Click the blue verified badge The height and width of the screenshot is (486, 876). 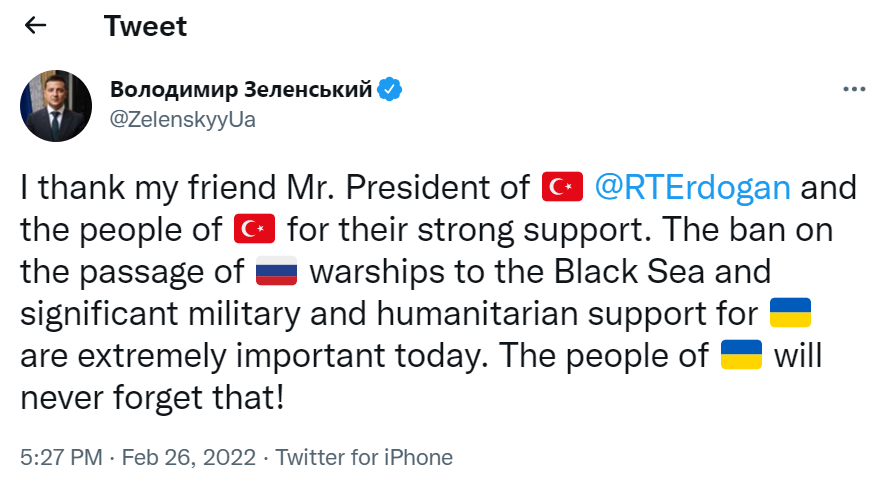pos(390,90)
